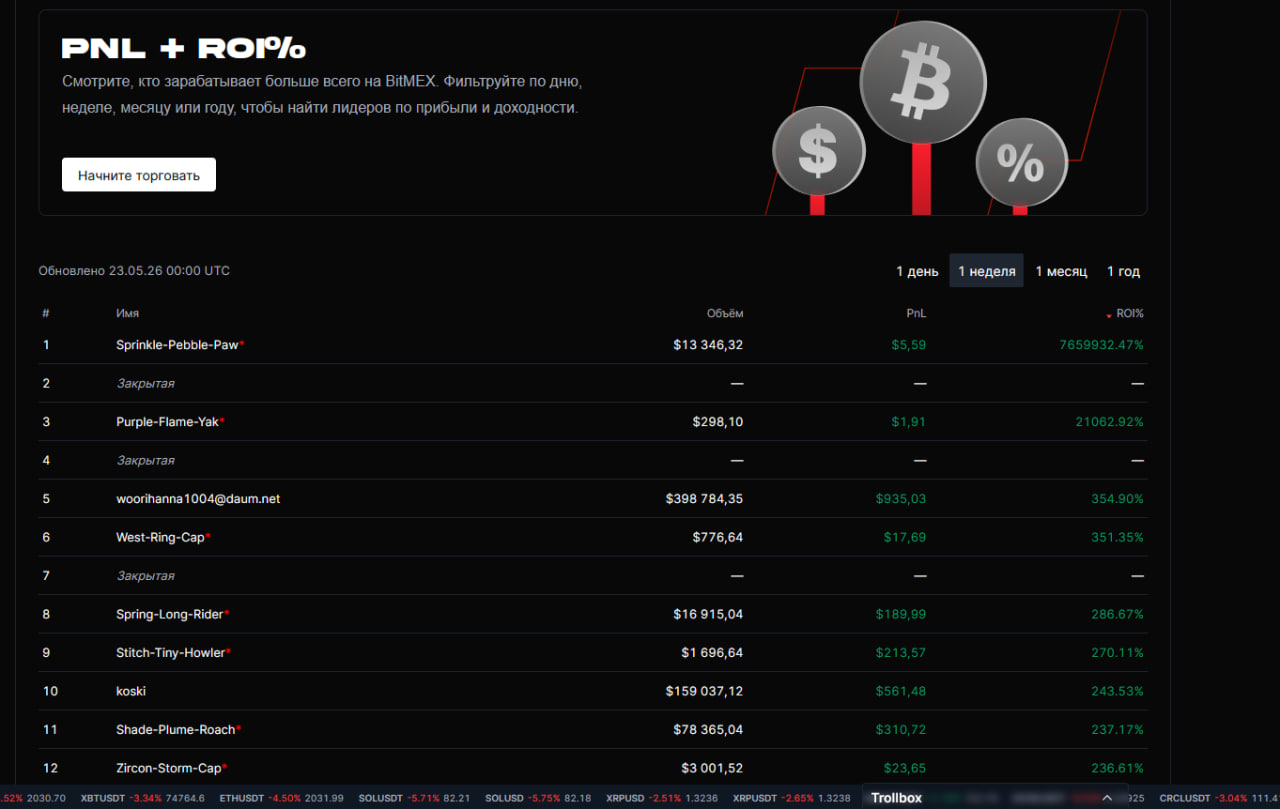This screenshot has height=809, width=1280.
Task: Select the koski trader row
Action: (593, 691)
